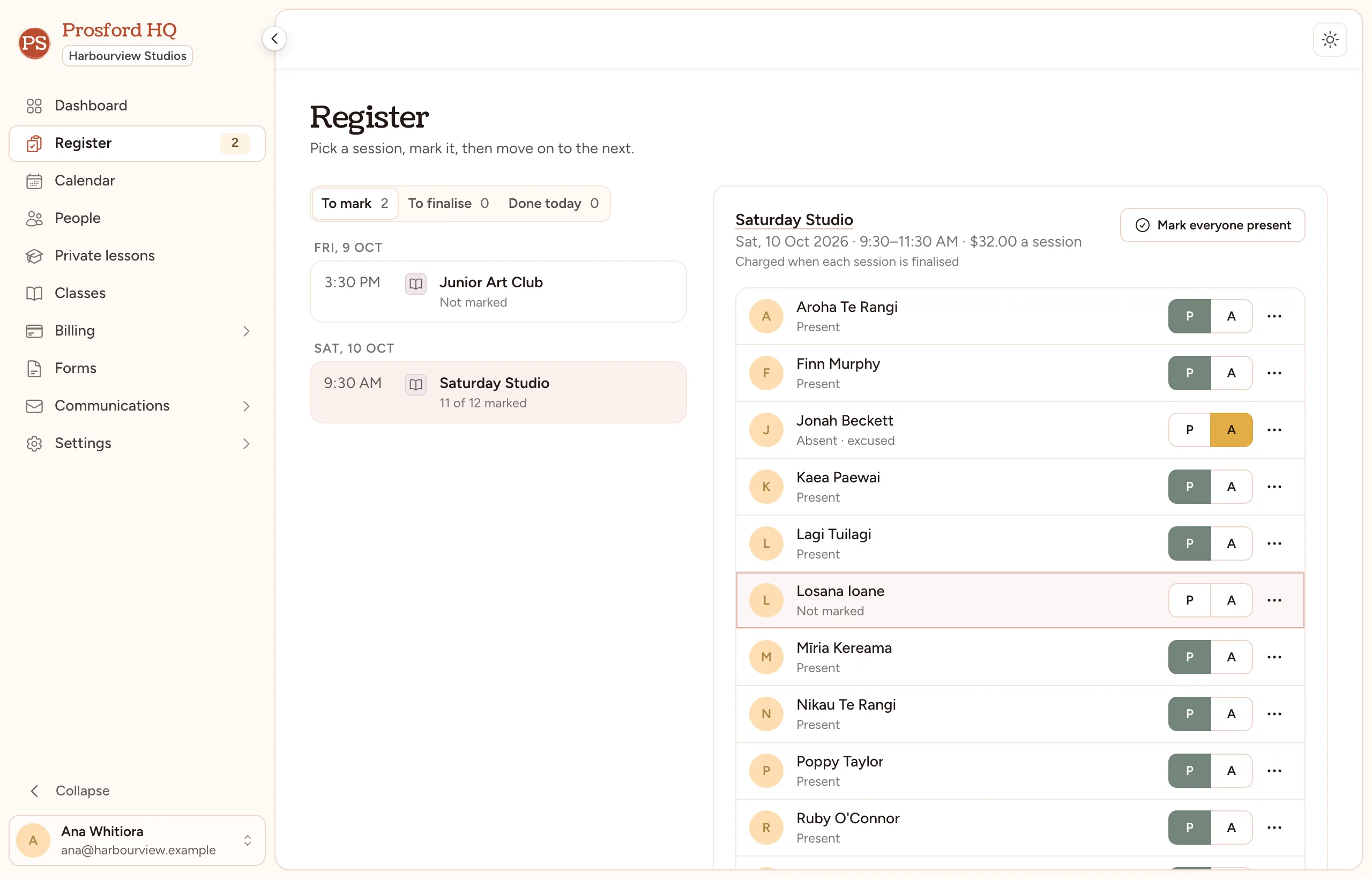Open more options for Losana Ioane

pyautogui.click(x=1274, y=600)
